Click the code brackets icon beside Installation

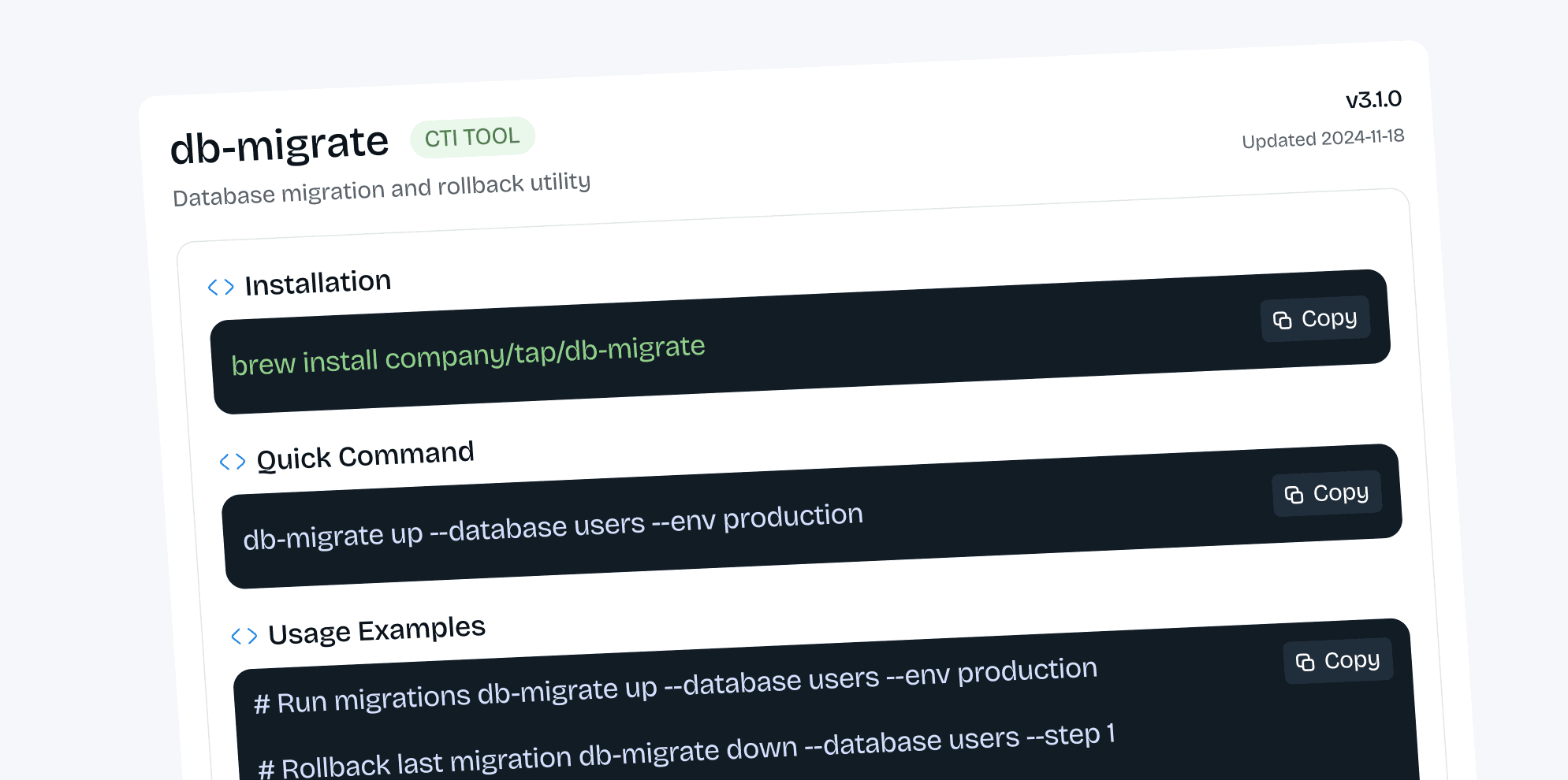tap(221, 287)
